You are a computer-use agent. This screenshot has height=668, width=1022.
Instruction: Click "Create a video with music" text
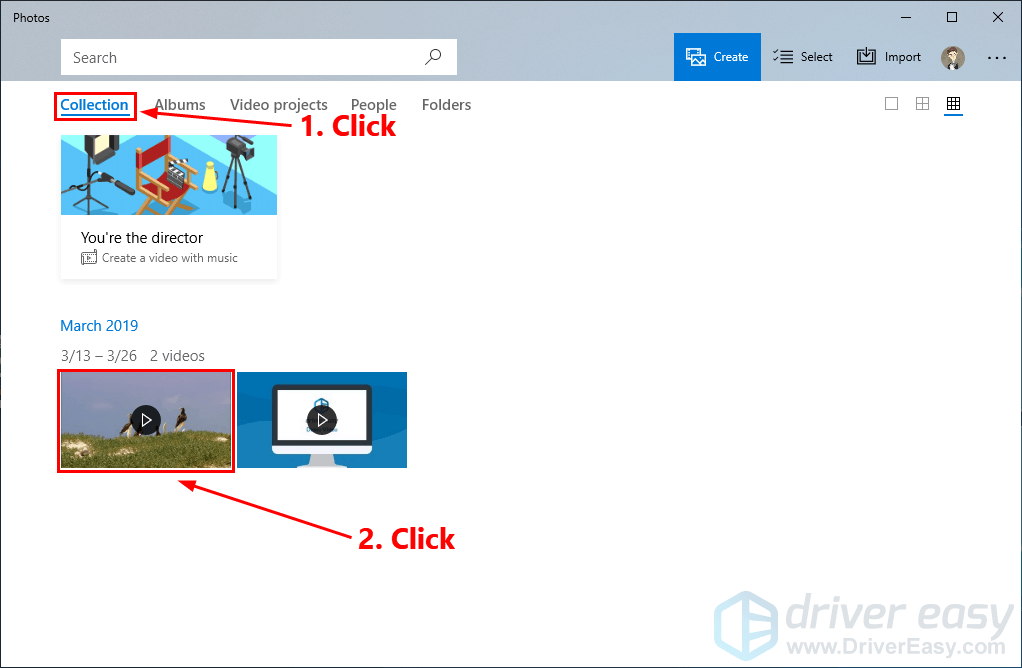169,258
